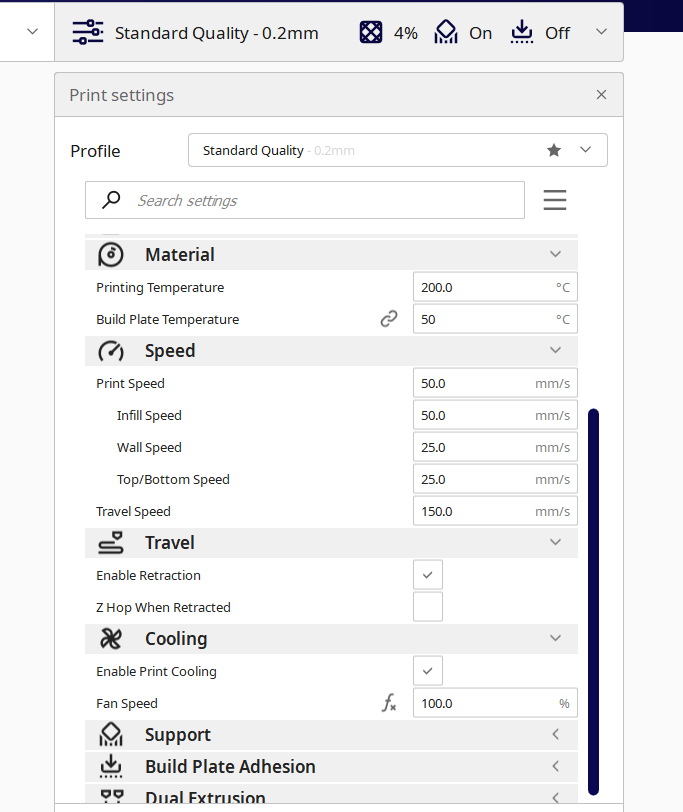Image resolution: width=683 pixels, height=812 pixels.
Task: Toggle the Enable Print Cooling checkbox
Action: [428, 671]
